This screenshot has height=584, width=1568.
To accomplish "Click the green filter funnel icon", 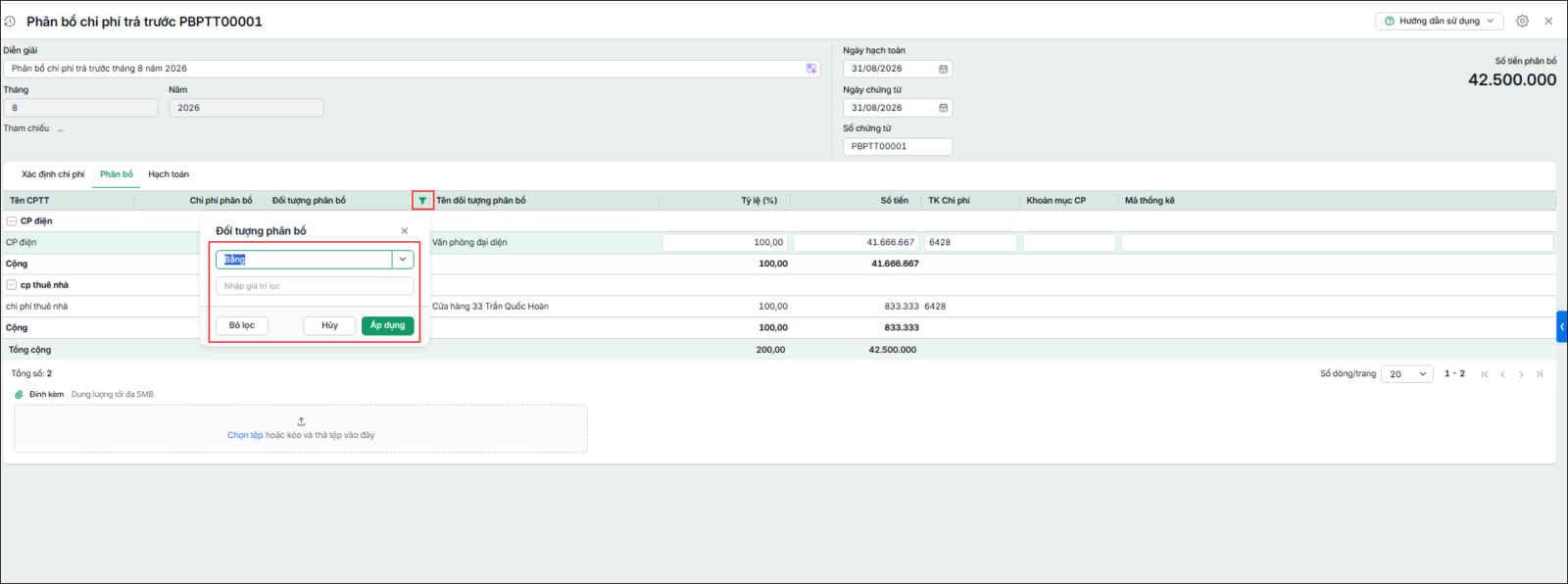I will (x=422, y=201).
